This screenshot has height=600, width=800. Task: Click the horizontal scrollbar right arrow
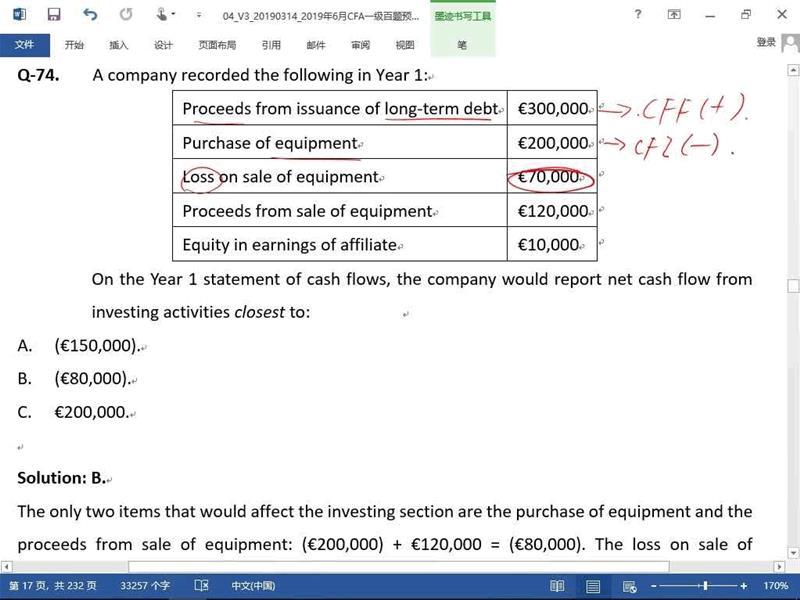tap(779, 566)
